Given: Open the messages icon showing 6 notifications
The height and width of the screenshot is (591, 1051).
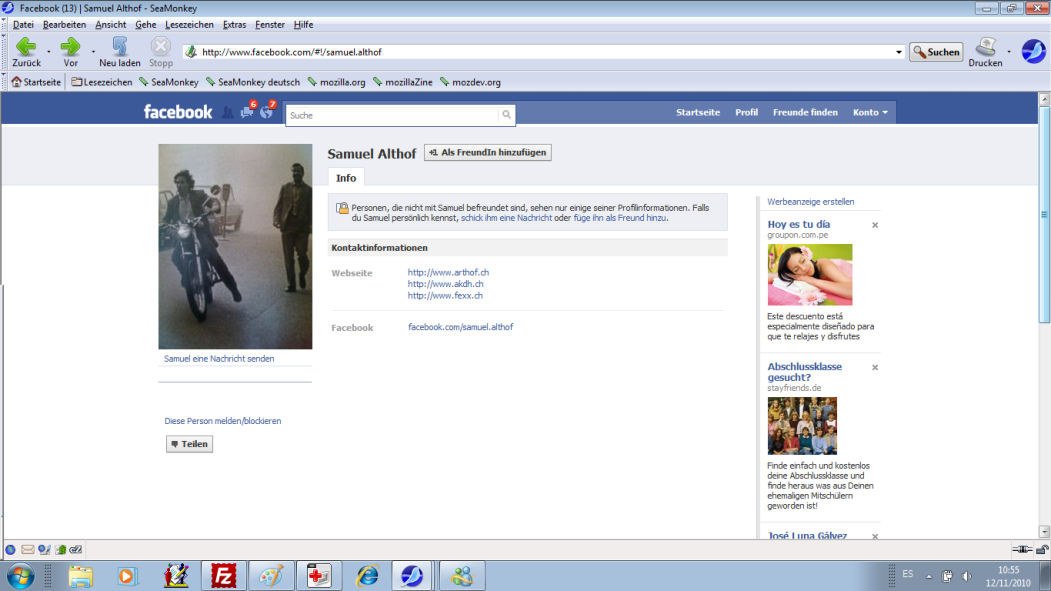Looking at the screenshot, I should click(246, 112).
